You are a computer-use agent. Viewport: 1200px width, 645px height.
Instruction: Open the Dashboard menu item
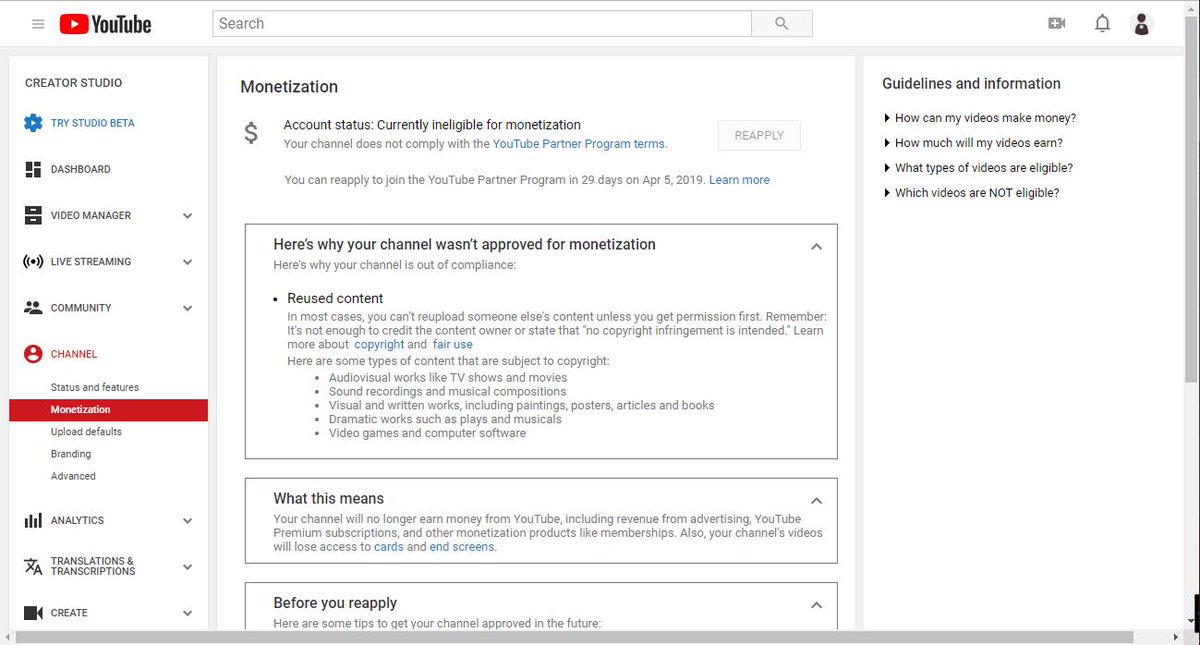[x=81, y=170]
